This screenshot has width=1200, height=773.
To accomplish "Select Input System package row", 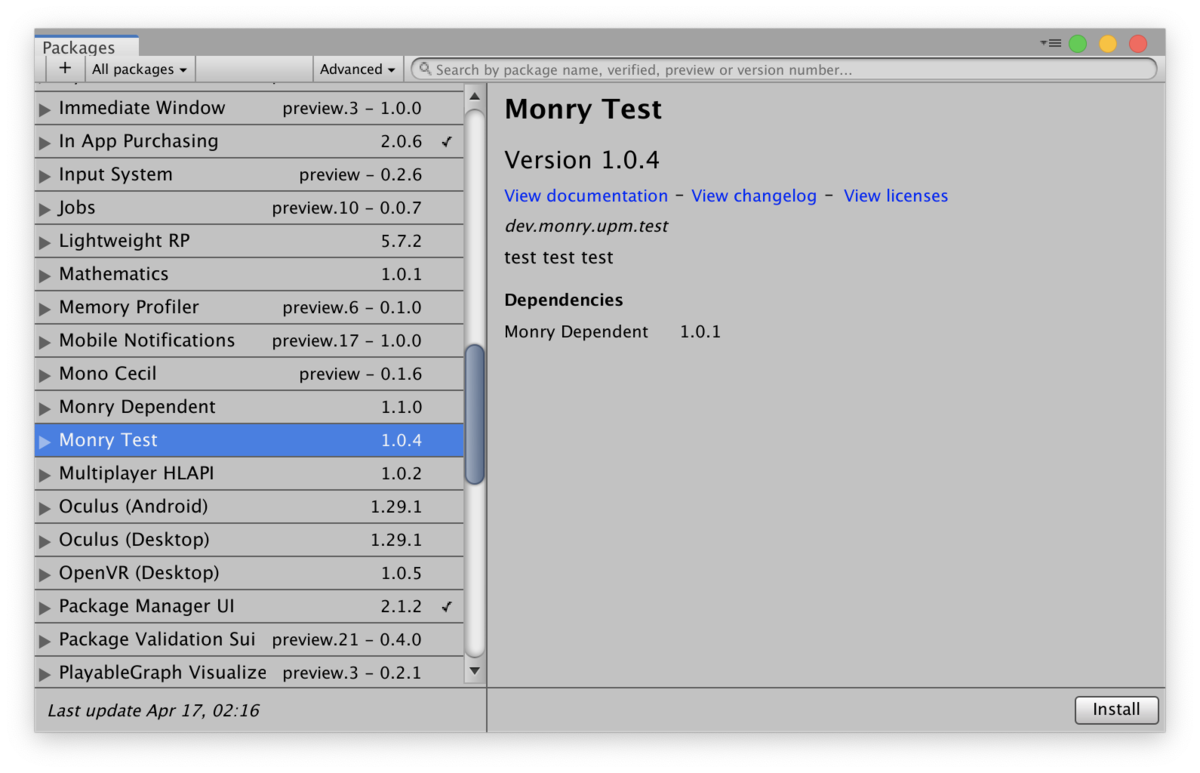I will [x=249, y=174].
